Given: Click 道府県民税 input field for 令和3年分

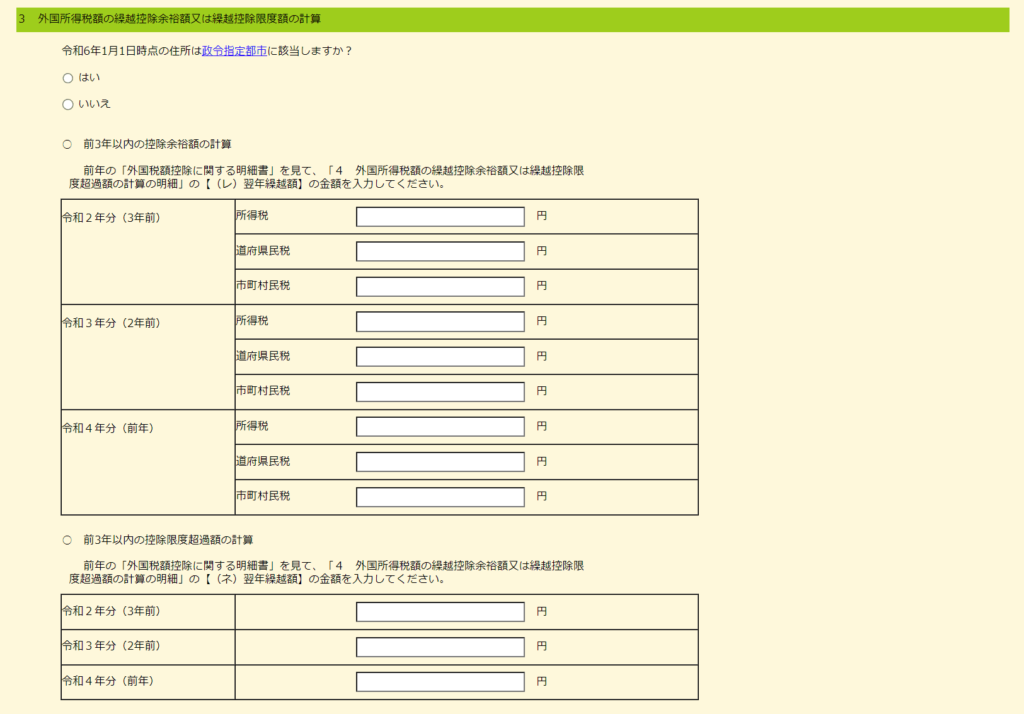Looking at the screenshot, I should click(440, 357).
